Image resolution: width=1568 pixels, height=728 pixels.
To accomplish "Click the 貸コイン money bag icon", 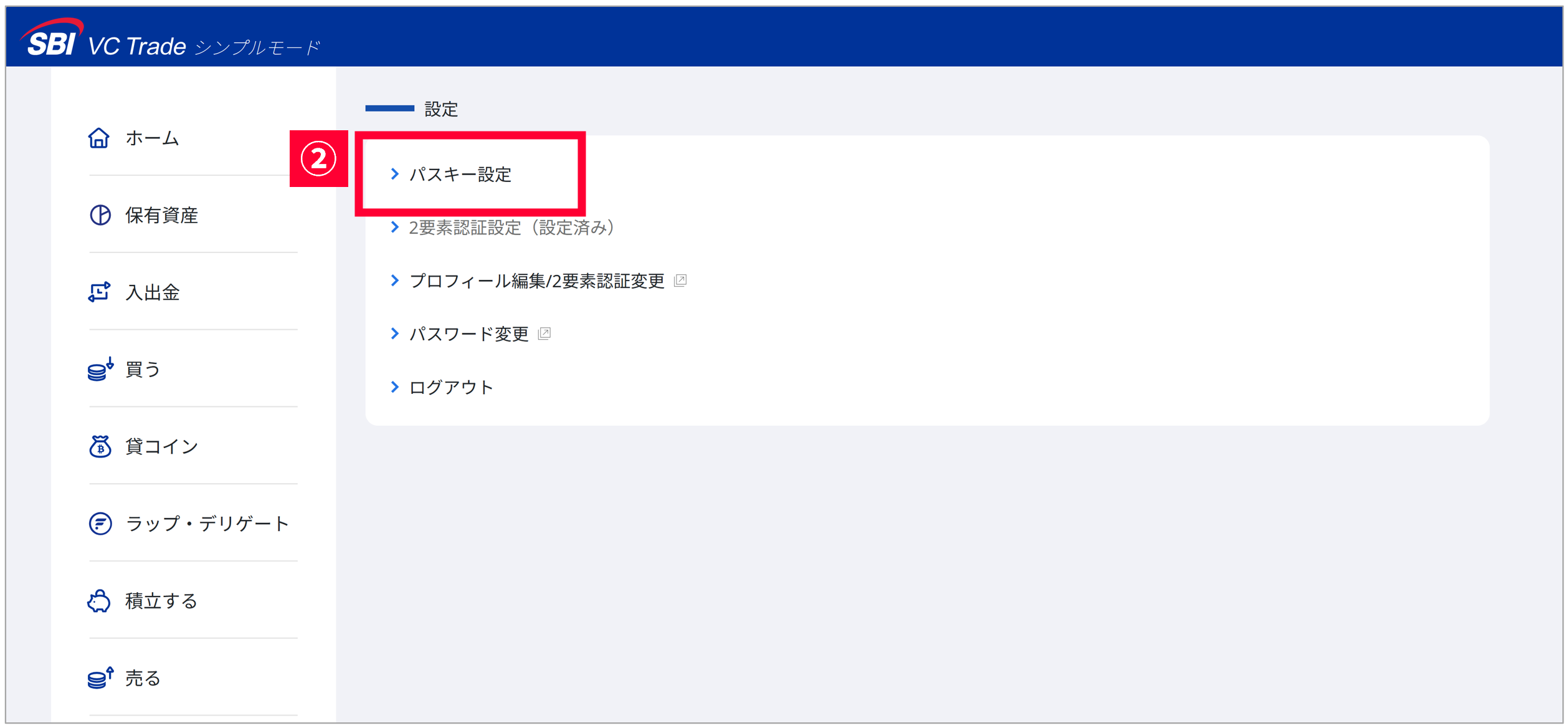I will point(100,446).
